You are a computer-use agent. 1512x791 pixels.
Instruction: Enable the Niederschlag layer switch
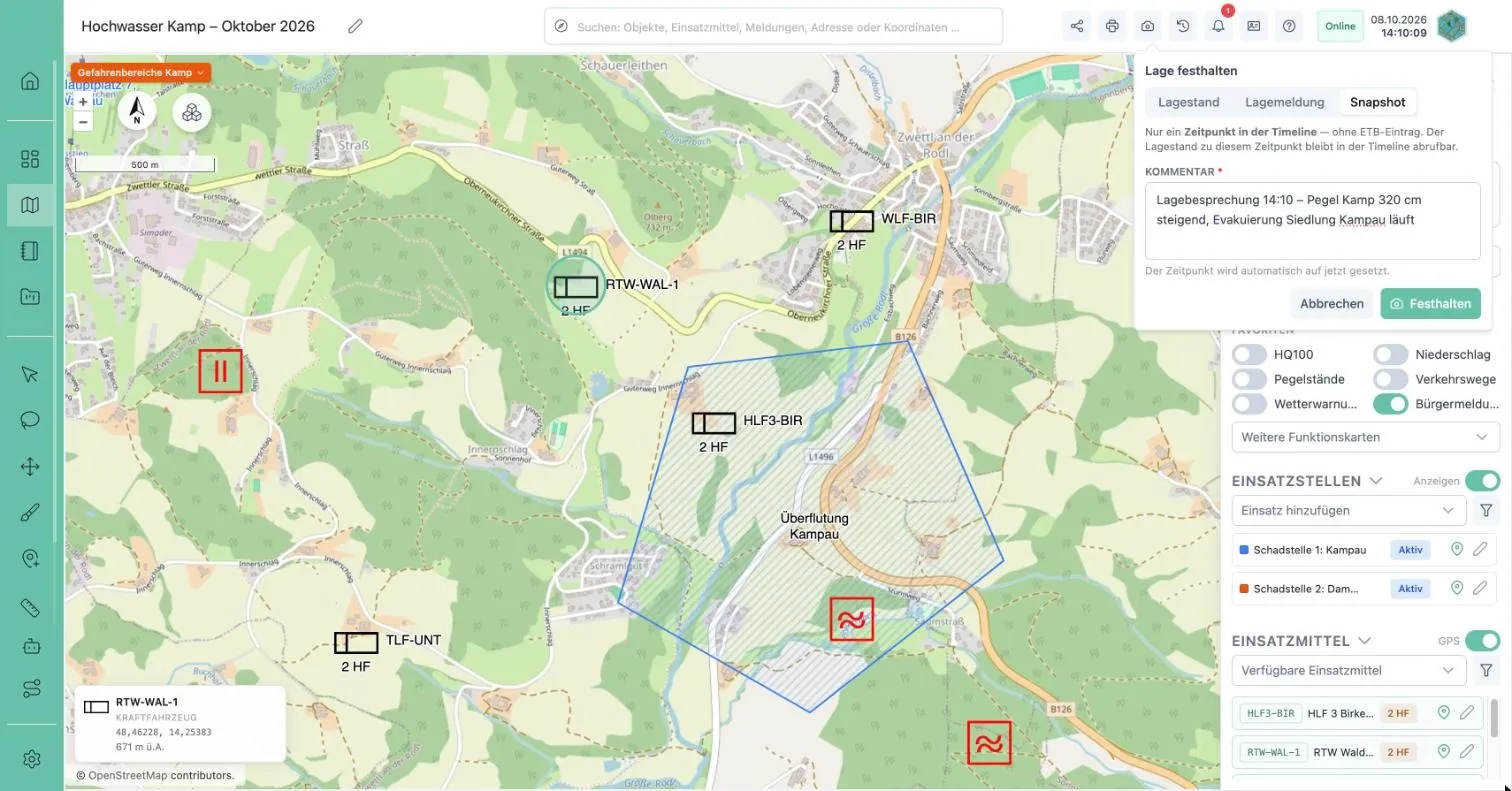pos(1390,354)
